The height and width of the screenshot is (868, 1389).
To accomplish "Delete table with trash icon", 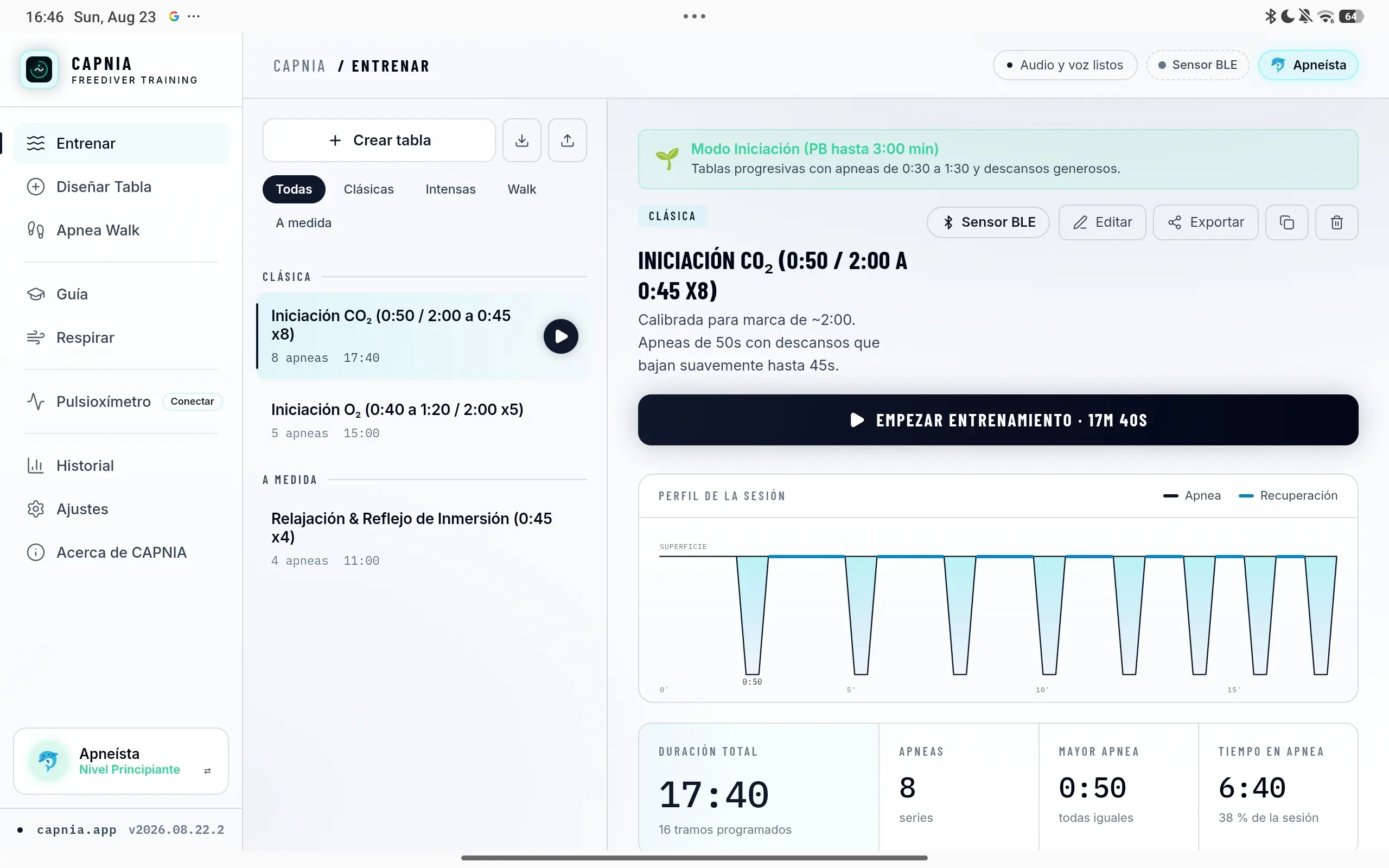I will click(x=1337, y=222).
